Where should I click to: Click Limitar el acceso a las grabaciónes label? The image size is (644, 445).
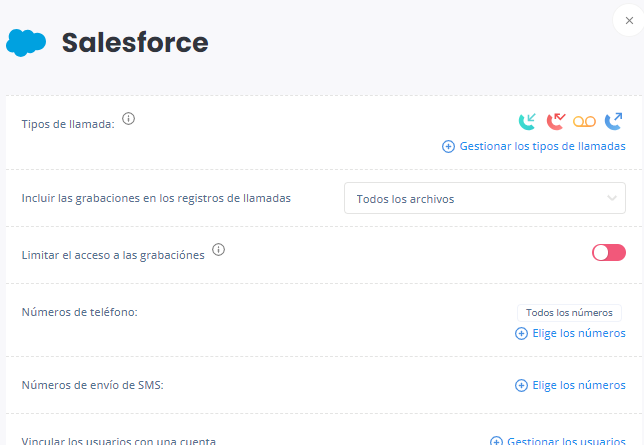113,255
